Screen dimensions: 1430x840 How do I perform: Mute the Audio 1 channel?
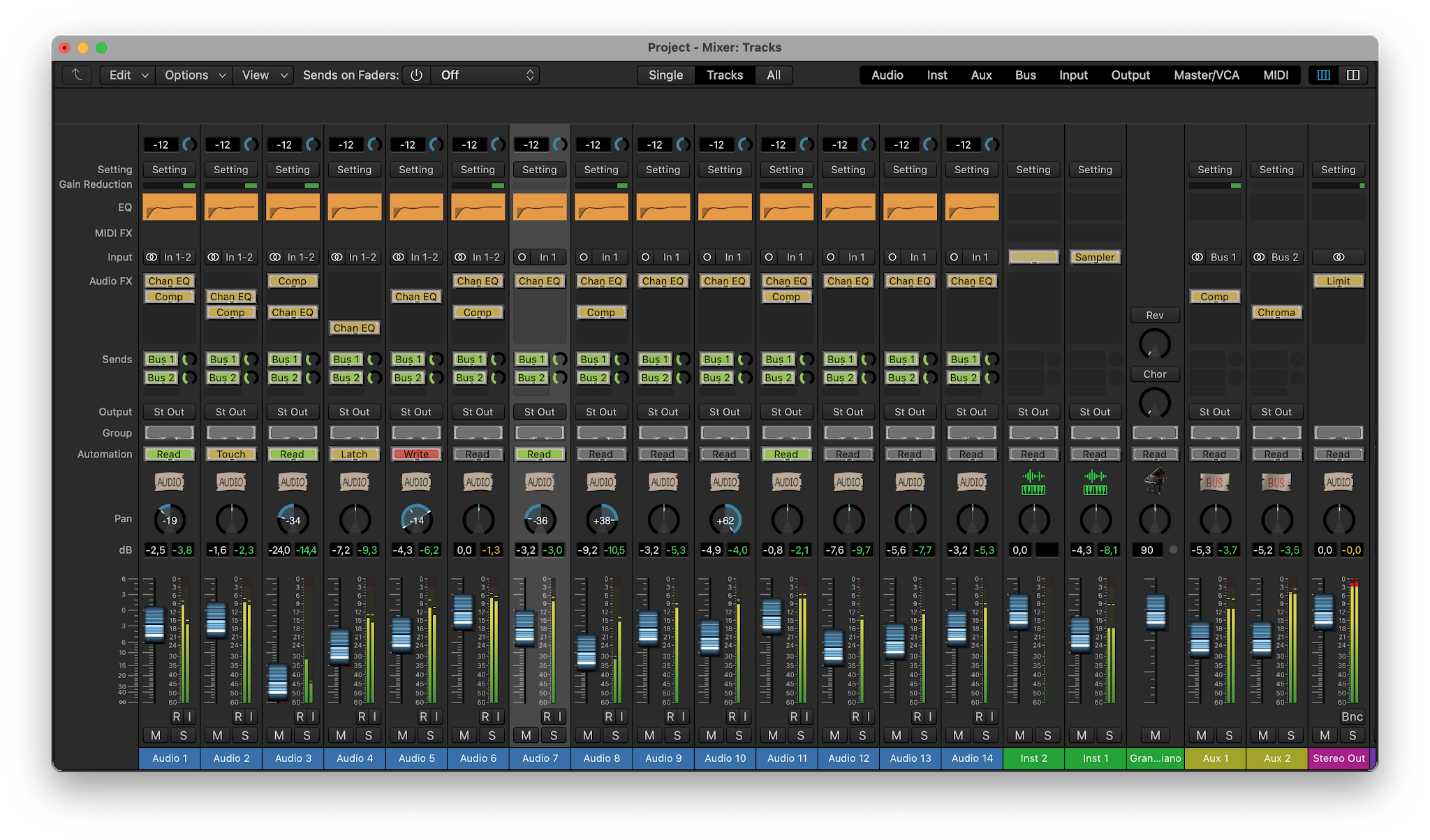tap(156, 735)
